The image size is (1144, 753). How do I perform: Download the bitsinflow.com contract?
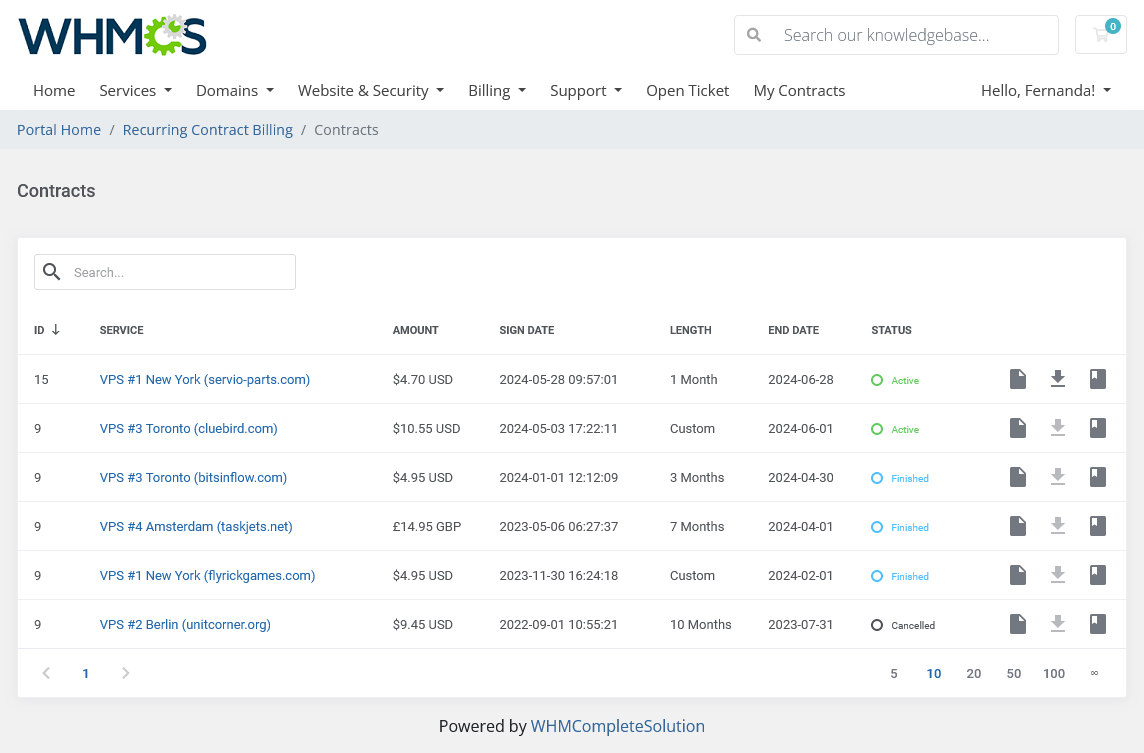pyautogui.click(x=1058, y=476)
